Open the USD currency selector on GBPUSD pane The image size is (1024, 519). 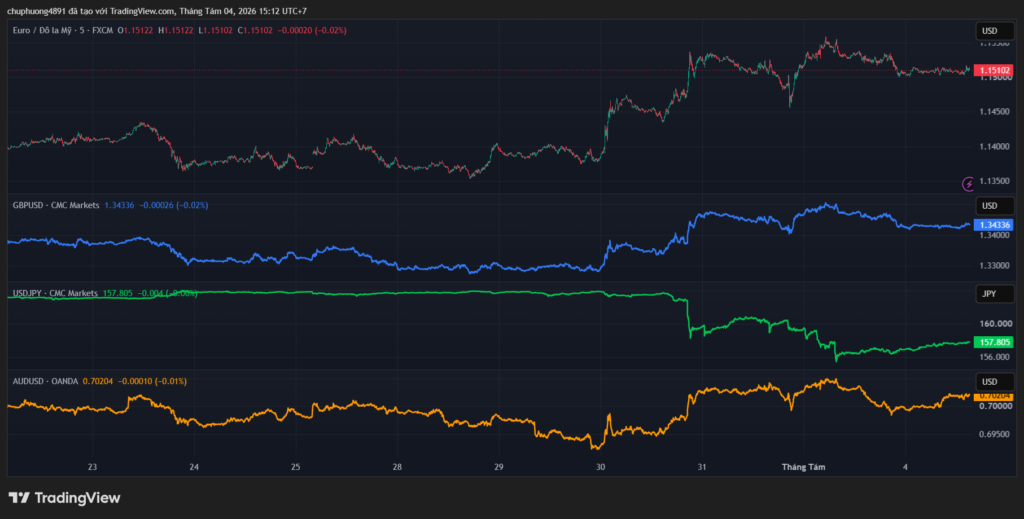(x=995, y=206)
